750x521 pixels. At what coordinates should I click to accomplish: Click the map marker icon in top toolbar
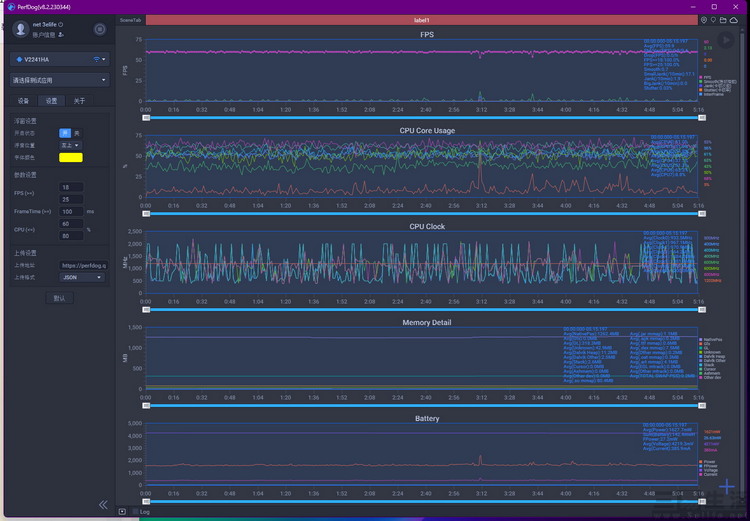(x=713, y=20)
